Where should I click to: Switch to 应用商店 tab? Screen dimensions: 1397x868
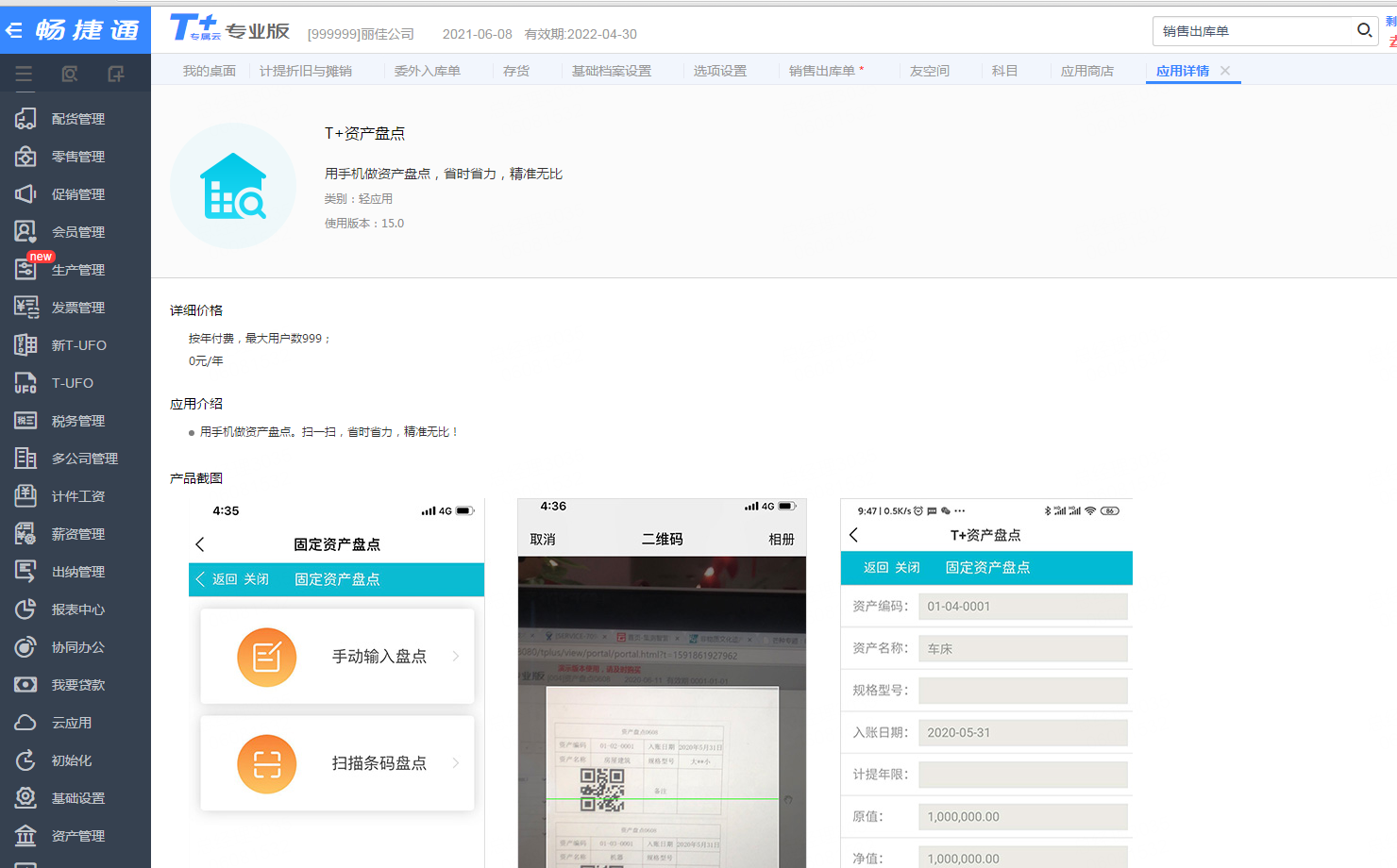tap(1087, 71)
